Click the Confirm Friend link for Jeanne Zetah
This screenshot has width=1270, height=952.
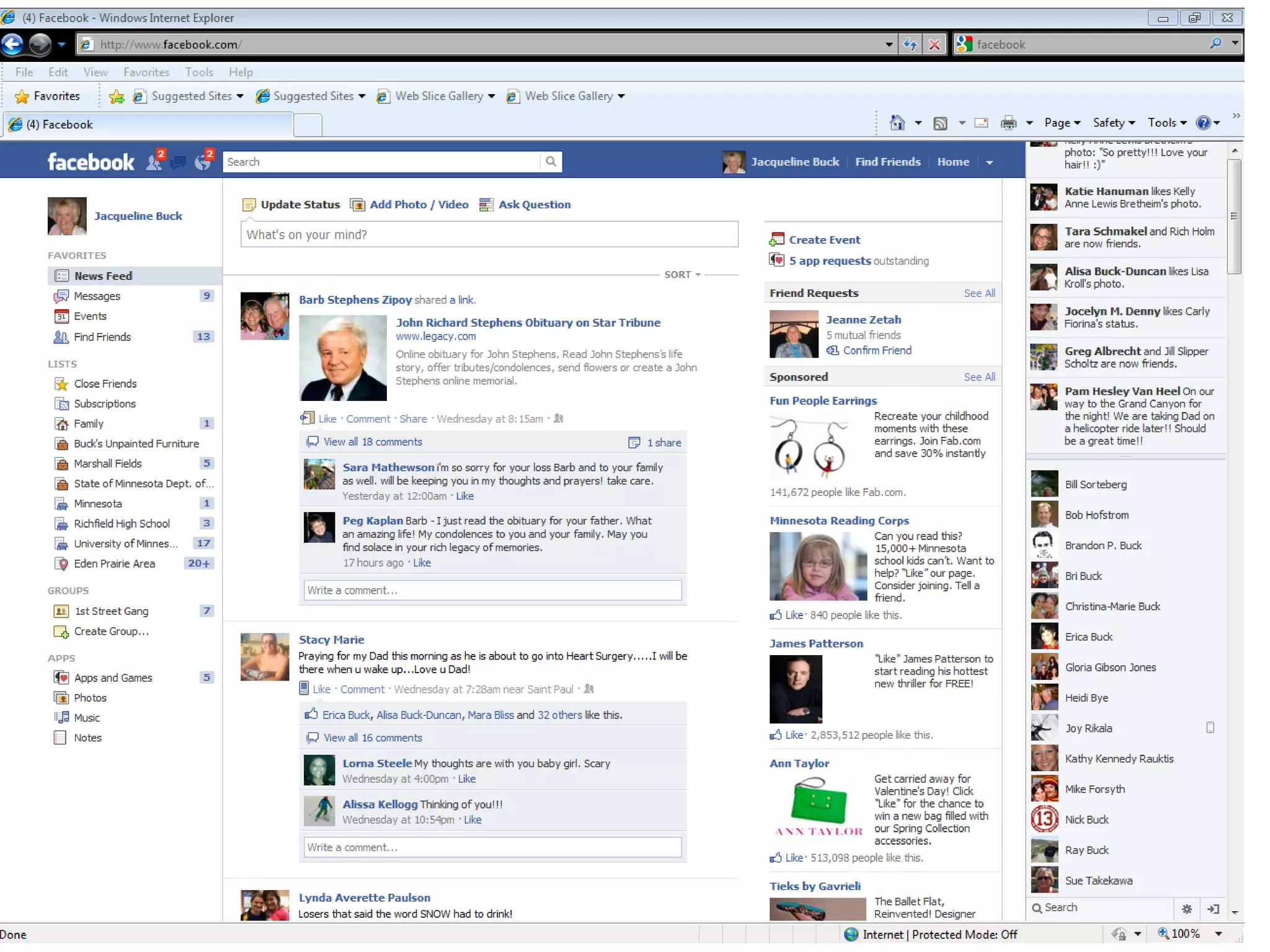coord(877,350)
